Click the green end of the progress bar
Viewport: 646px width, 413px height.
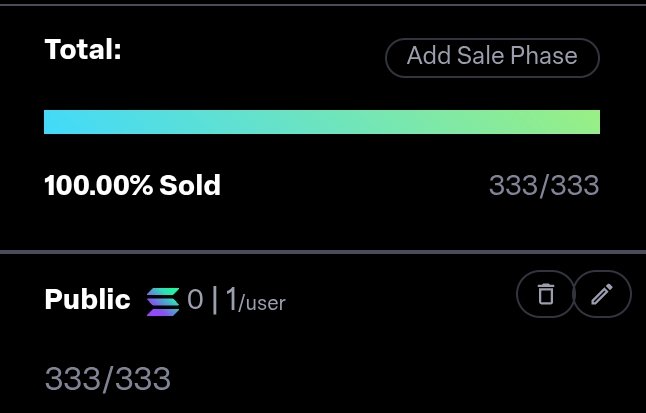pyautogui.click(x=590, y=122)
